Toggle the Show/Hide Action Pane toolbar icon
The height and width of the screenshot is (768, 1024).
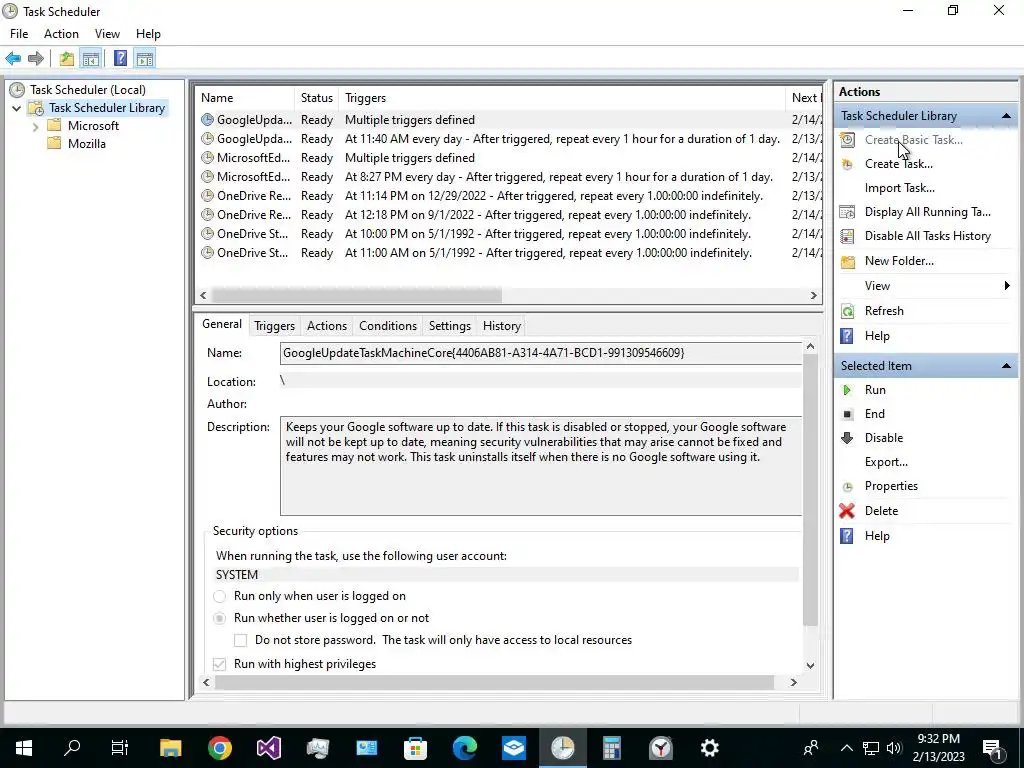point(145,59)
